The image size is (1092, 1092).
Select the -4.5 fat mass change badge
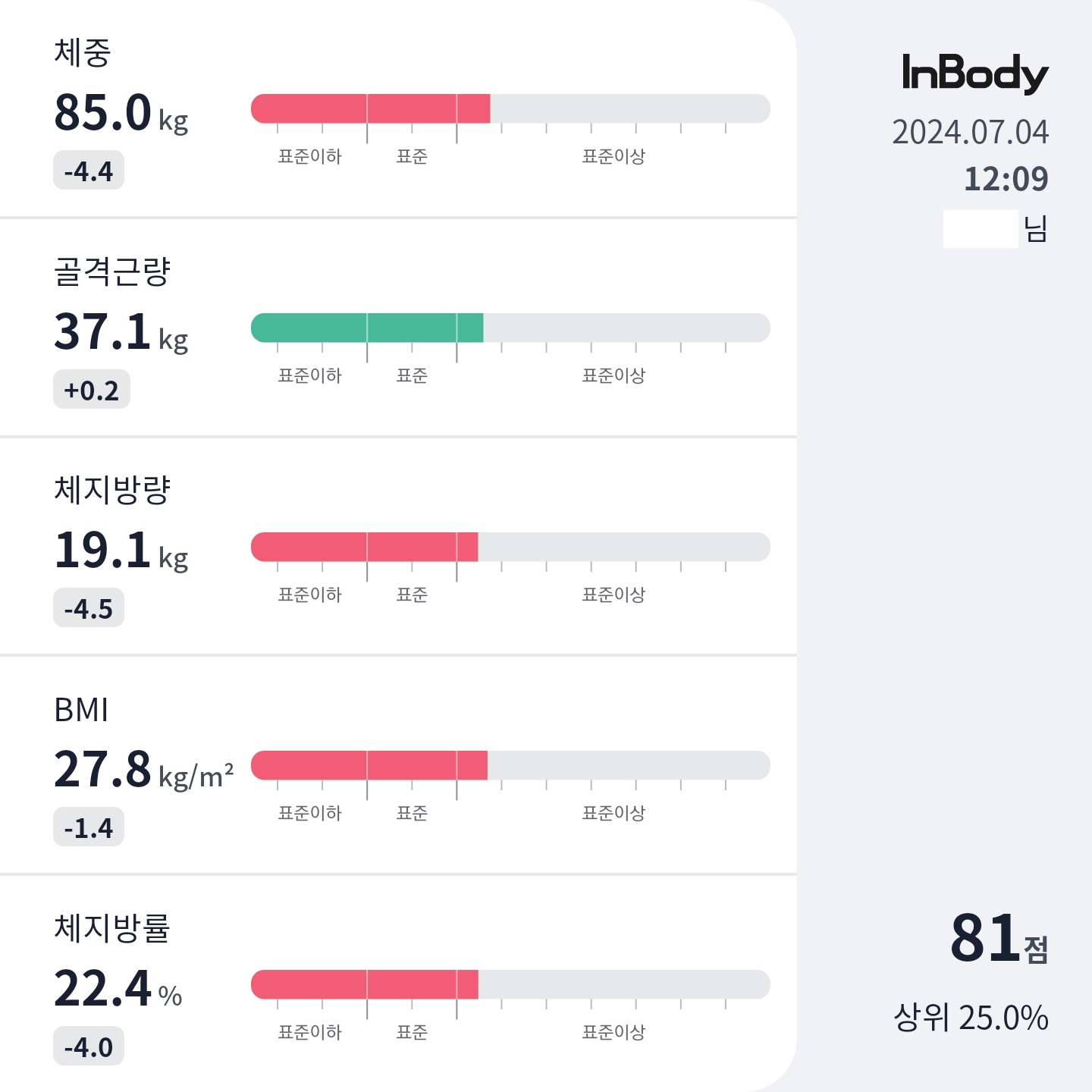89,608
